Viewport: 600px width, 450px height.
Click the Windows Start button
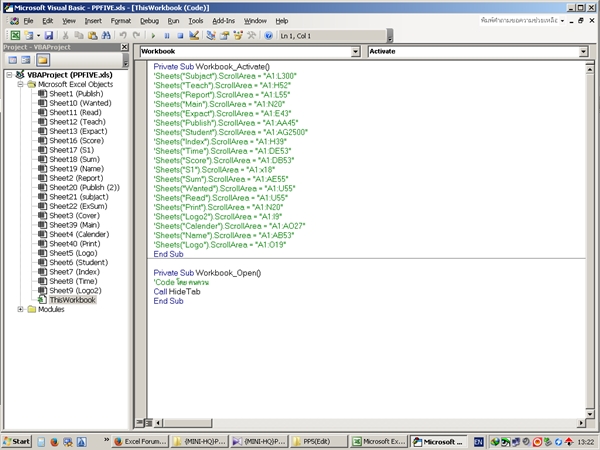[17, 441]
